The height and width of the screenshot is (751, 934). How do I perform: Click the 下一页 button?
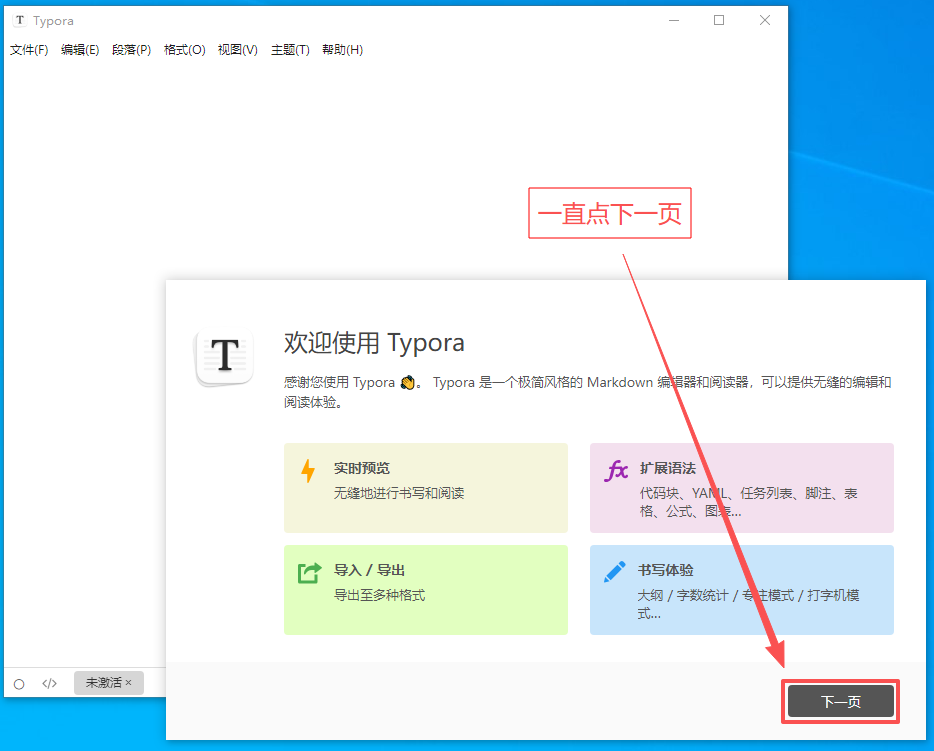840,702
